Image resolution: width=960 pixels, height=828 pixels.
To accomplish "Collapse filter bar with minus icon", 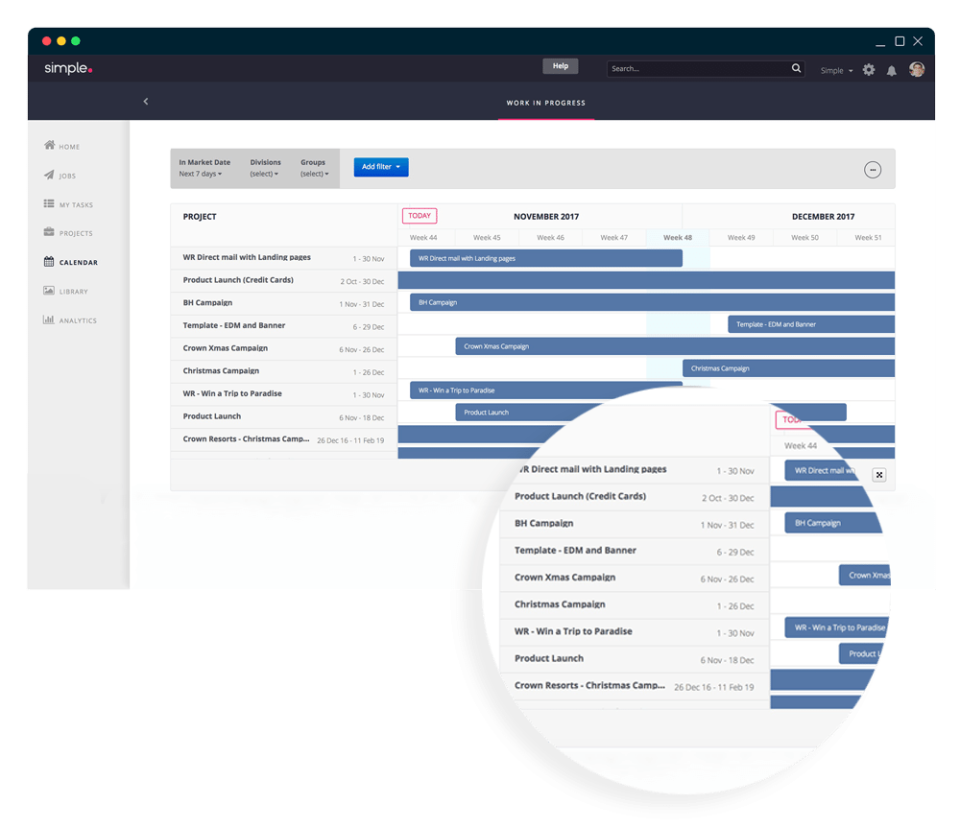I will click(872, 170).
